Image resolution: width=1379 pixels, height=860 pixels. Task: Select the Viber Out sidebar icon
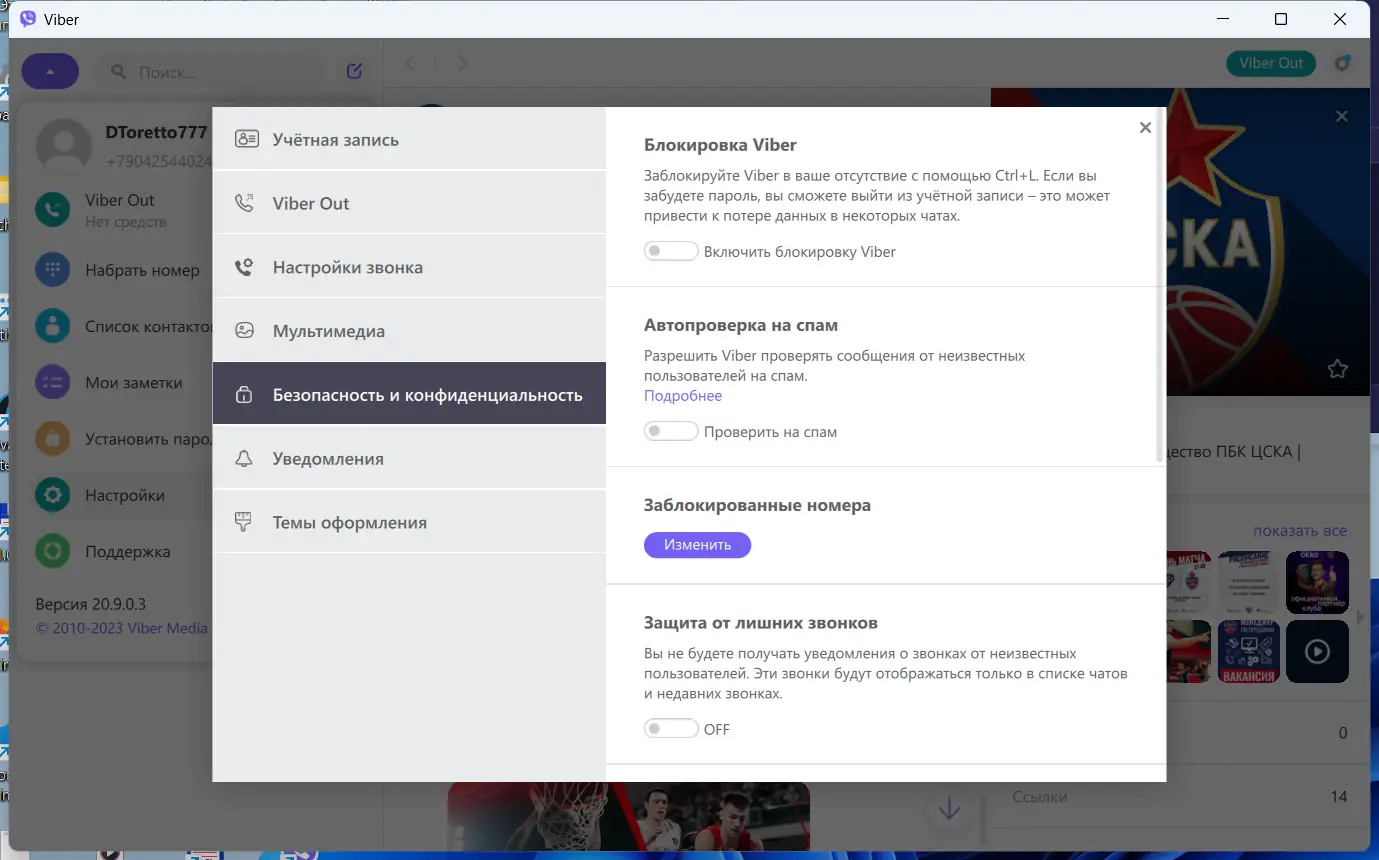click(x=52, y=210)
